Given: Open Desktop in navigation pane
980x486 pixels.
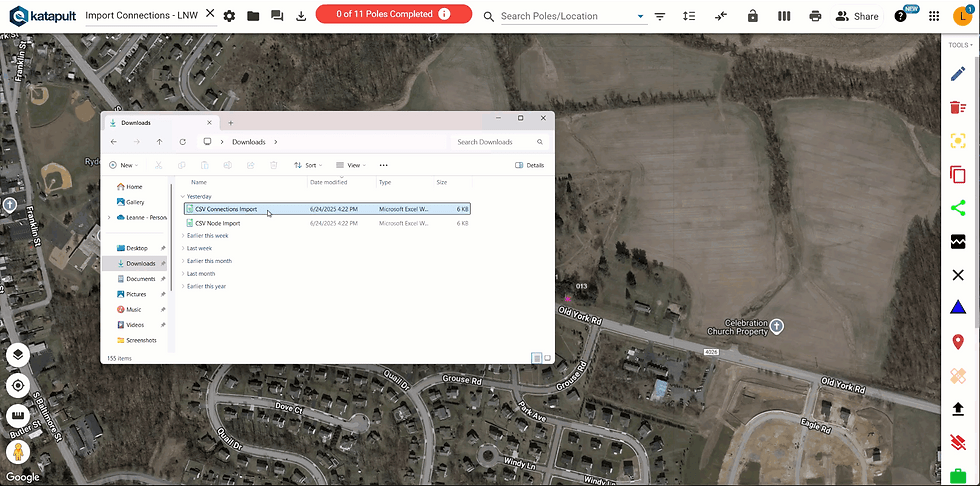Looking at the screenshot, I should [x=137, y=248].
